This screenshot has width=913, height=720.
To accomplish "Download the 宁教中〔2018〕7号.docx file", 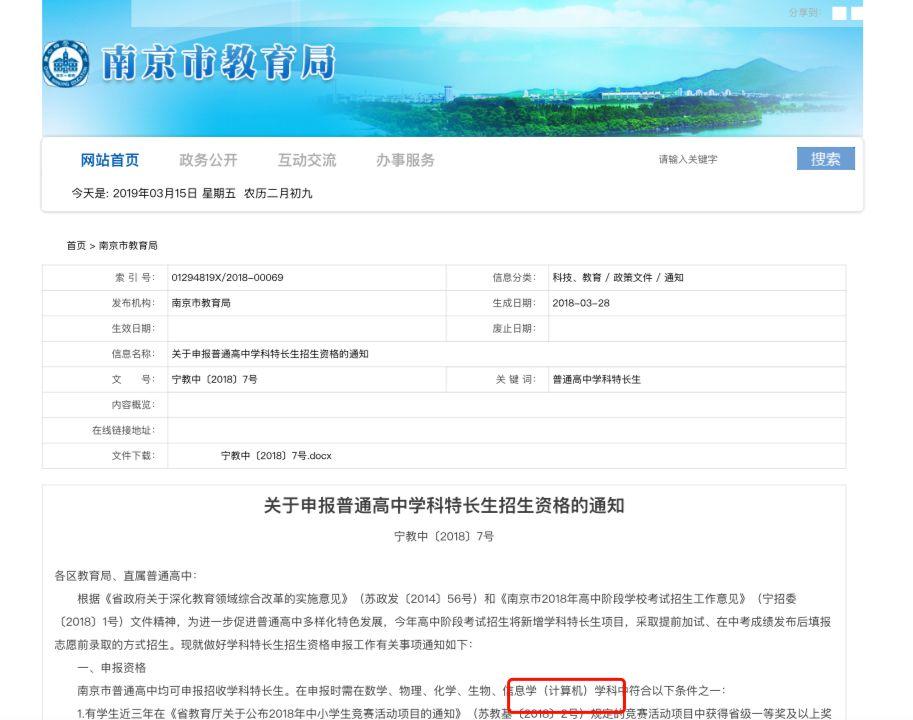I will 276,456.
